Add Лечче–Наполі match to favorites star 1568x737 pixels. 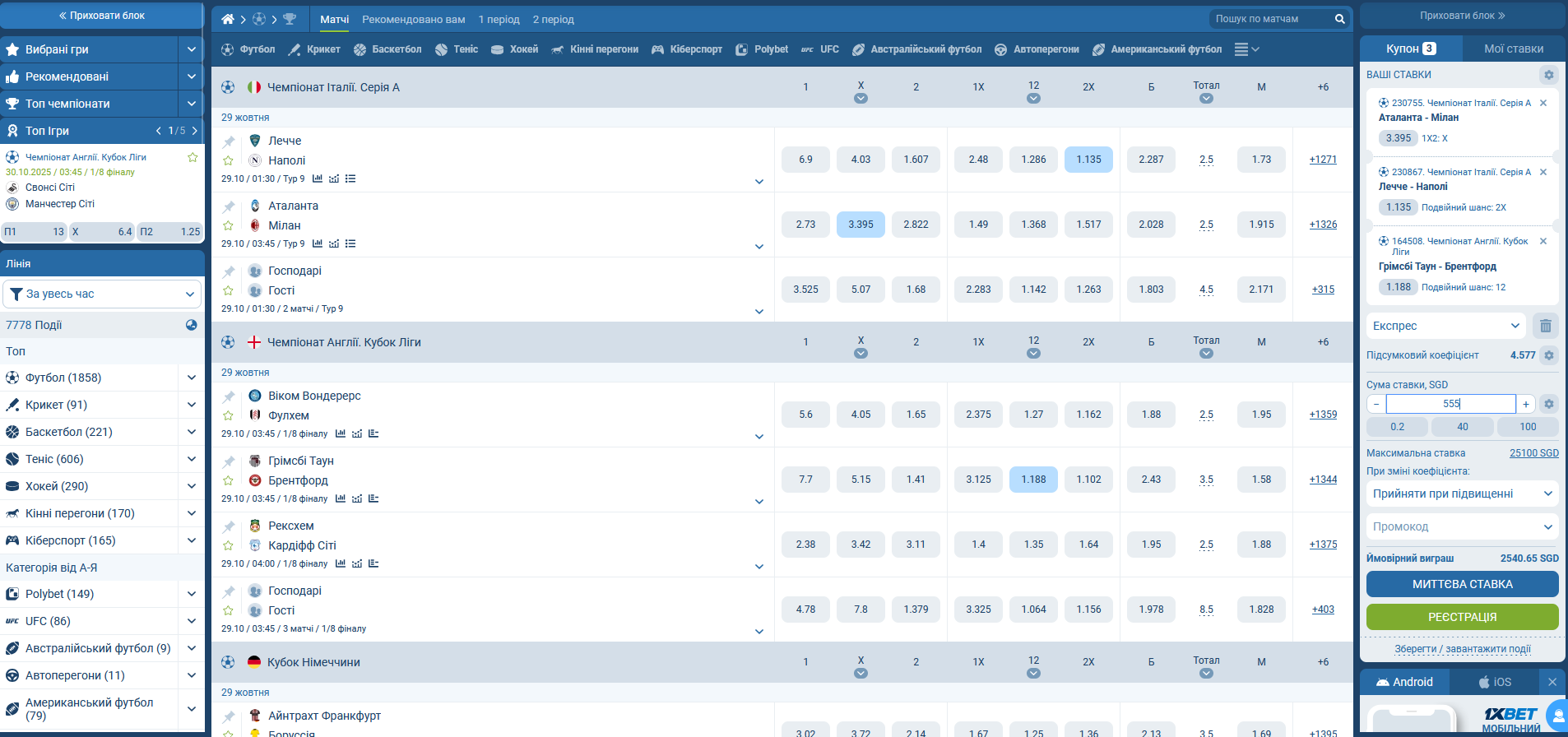[229, 160]
